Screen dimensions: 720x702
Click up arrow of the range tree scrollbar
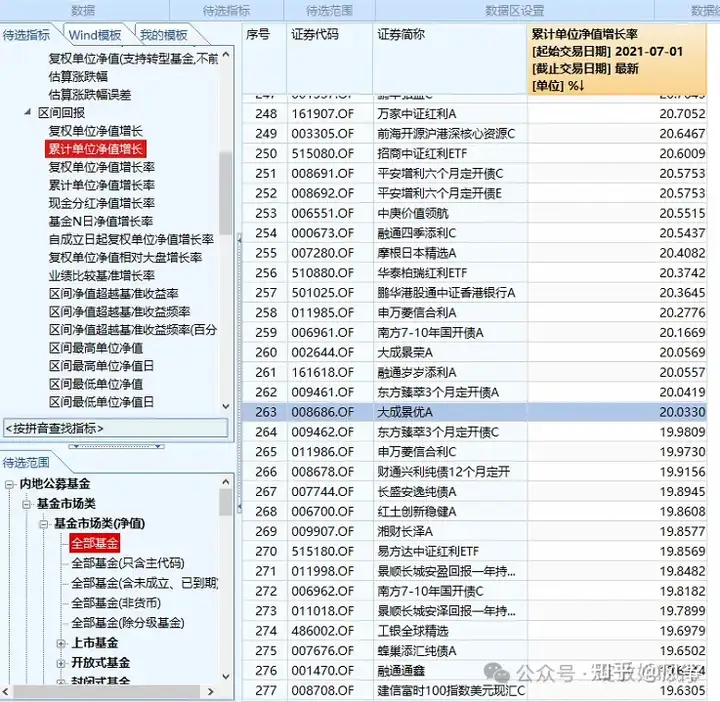click(x=225, y=482)
